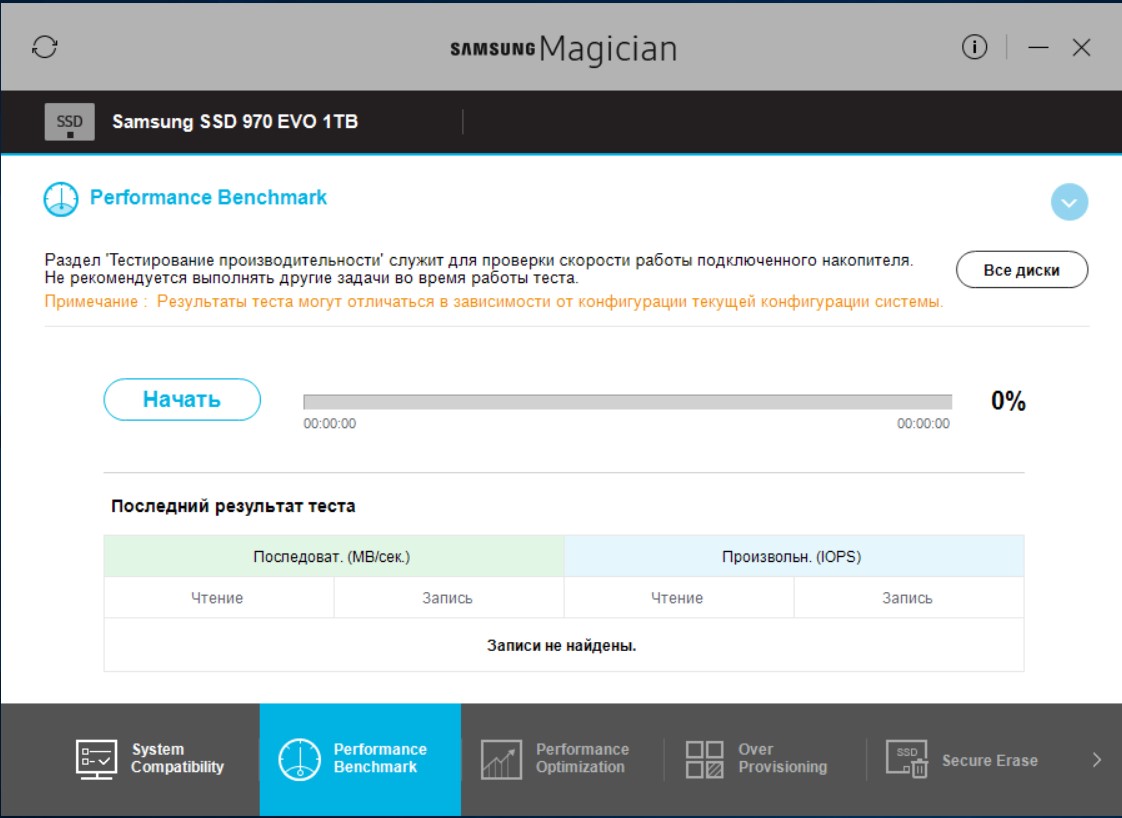
Task: Open the information icon
Action: click(x=974, y=47)
